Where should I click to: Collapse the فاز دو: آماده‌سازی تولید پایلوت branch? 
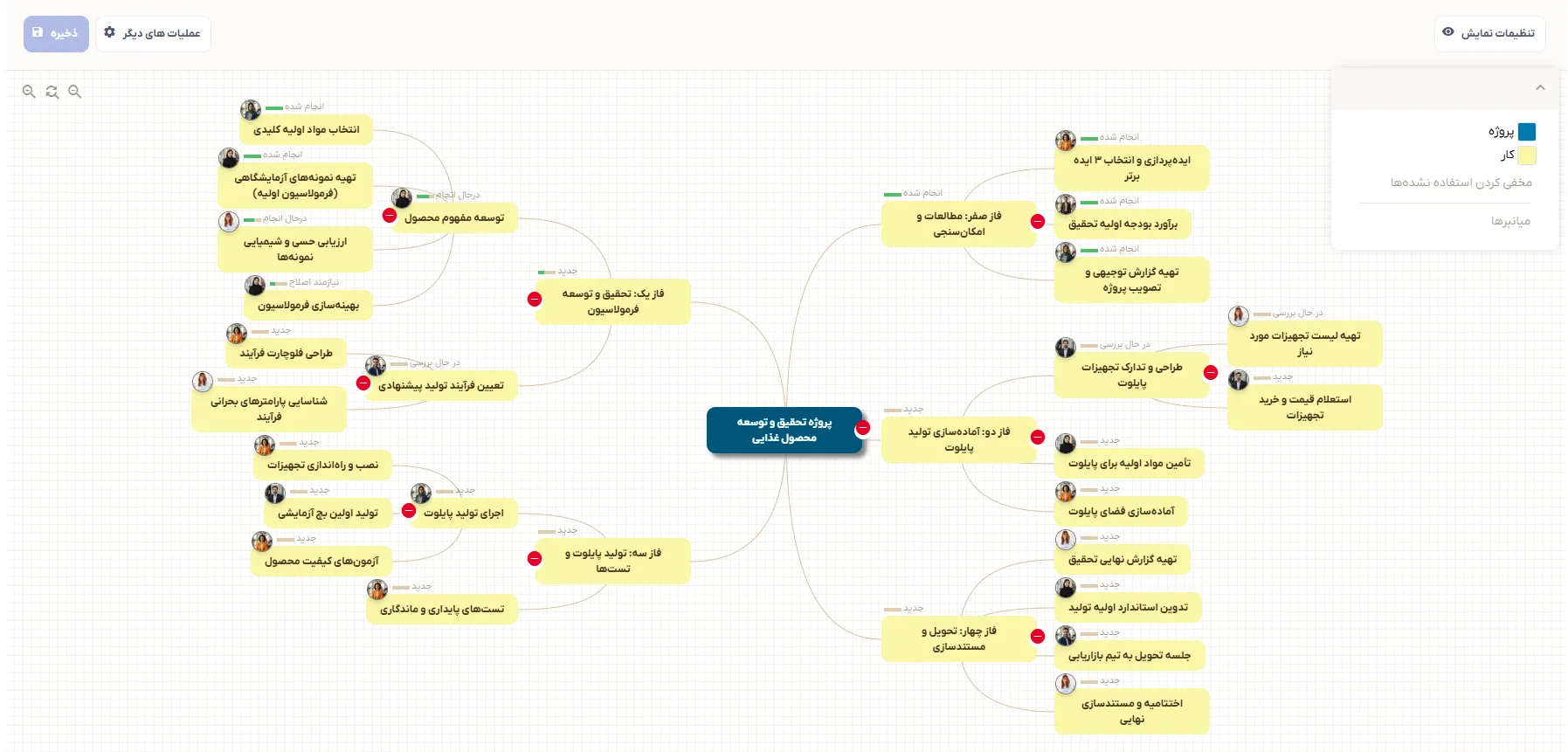(1038, 438)
